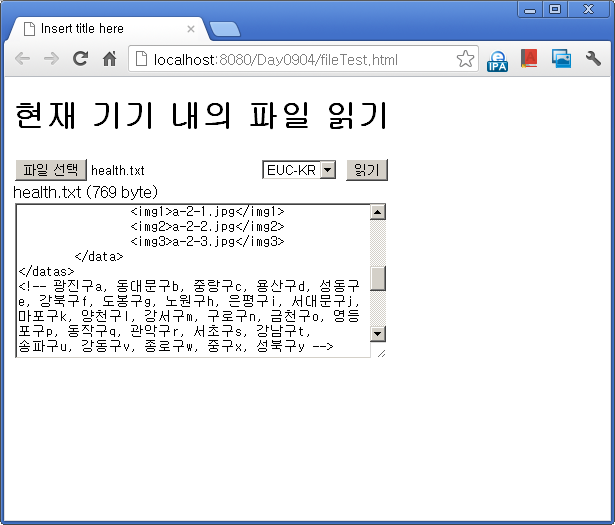
Task: Bookmark this page with the star icon
Action: coord(465,59)
